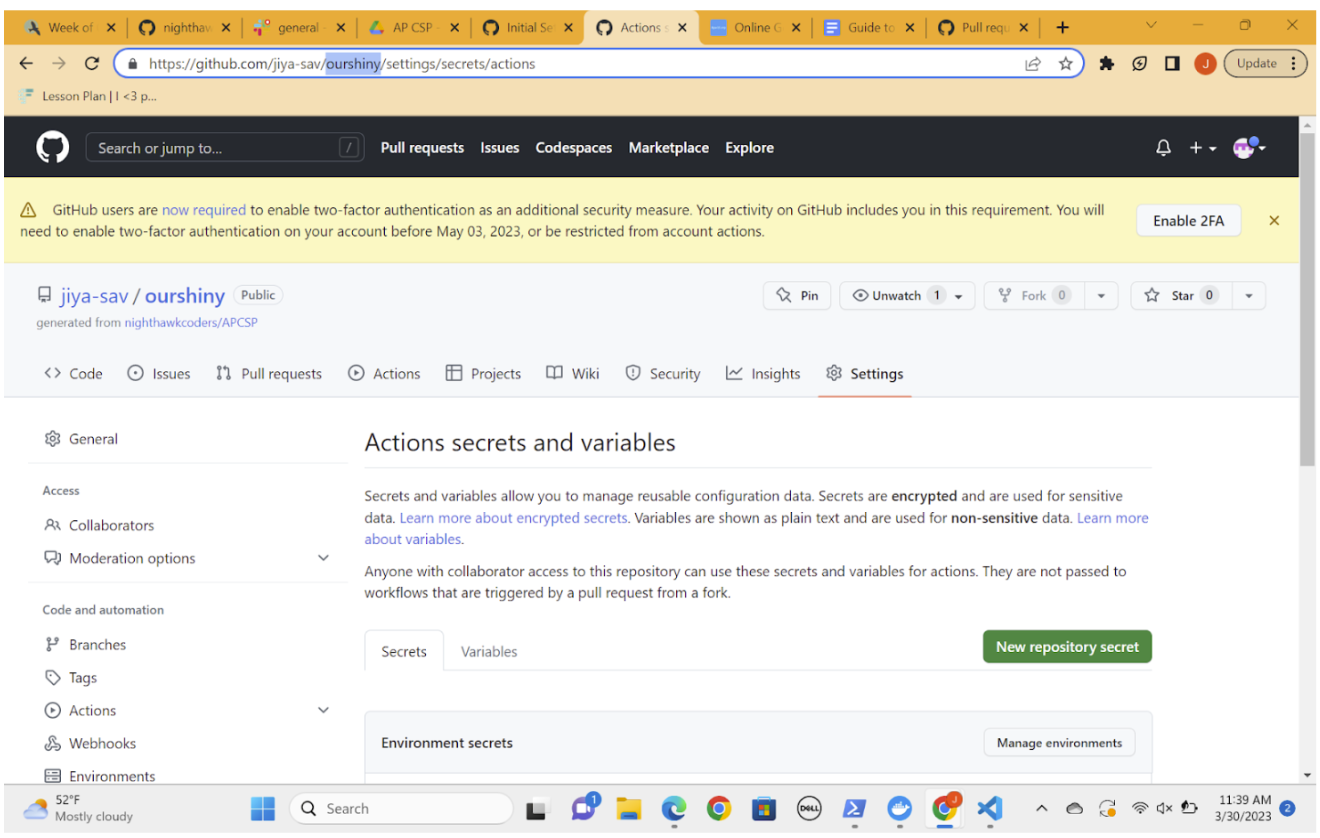Open the Windows Start button

coord(263,809)
